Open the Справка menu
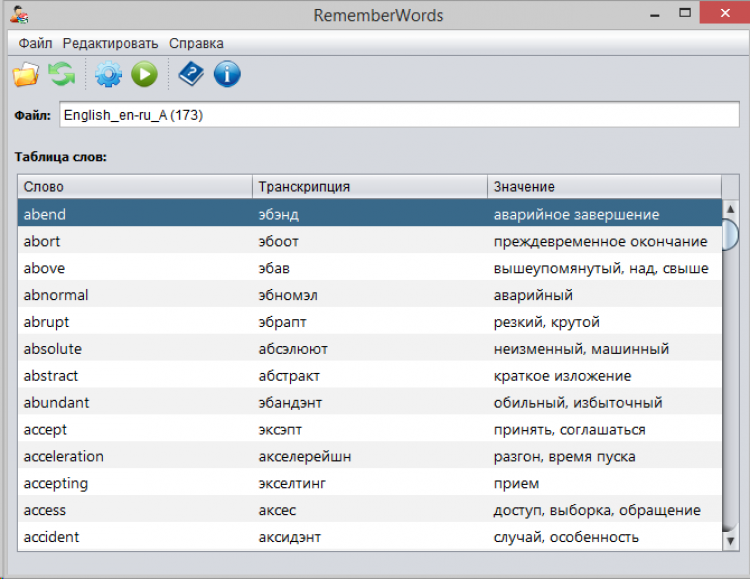 point(196,43)
